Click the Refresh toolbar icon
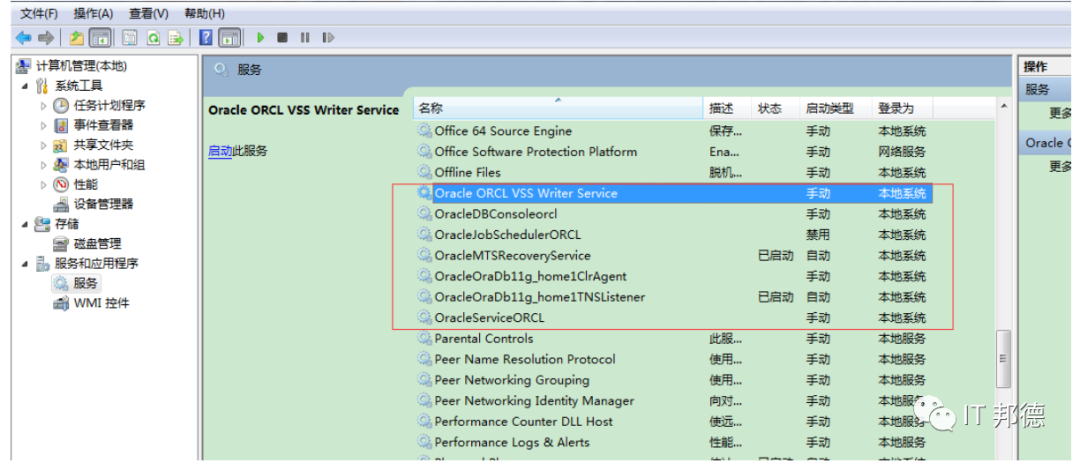Image resolution: width=1080 pixels, height=463 pixels. [x=154, y=37]
